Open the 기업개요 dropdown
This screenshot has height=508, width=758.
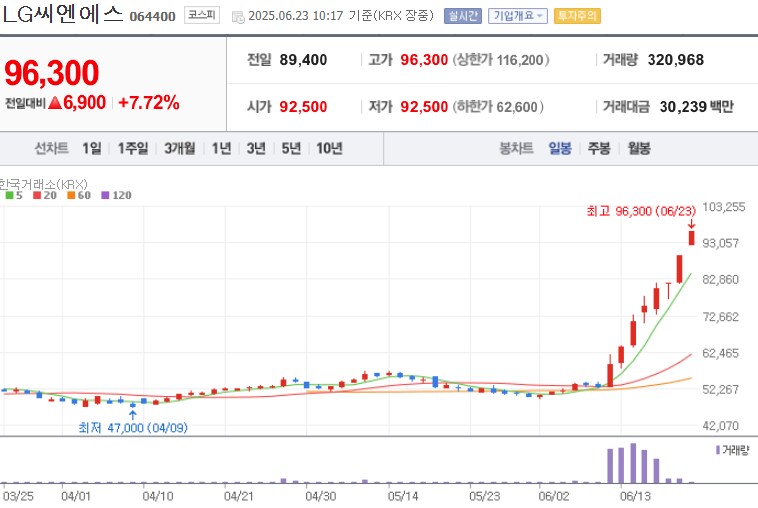[x=517, y=16]
